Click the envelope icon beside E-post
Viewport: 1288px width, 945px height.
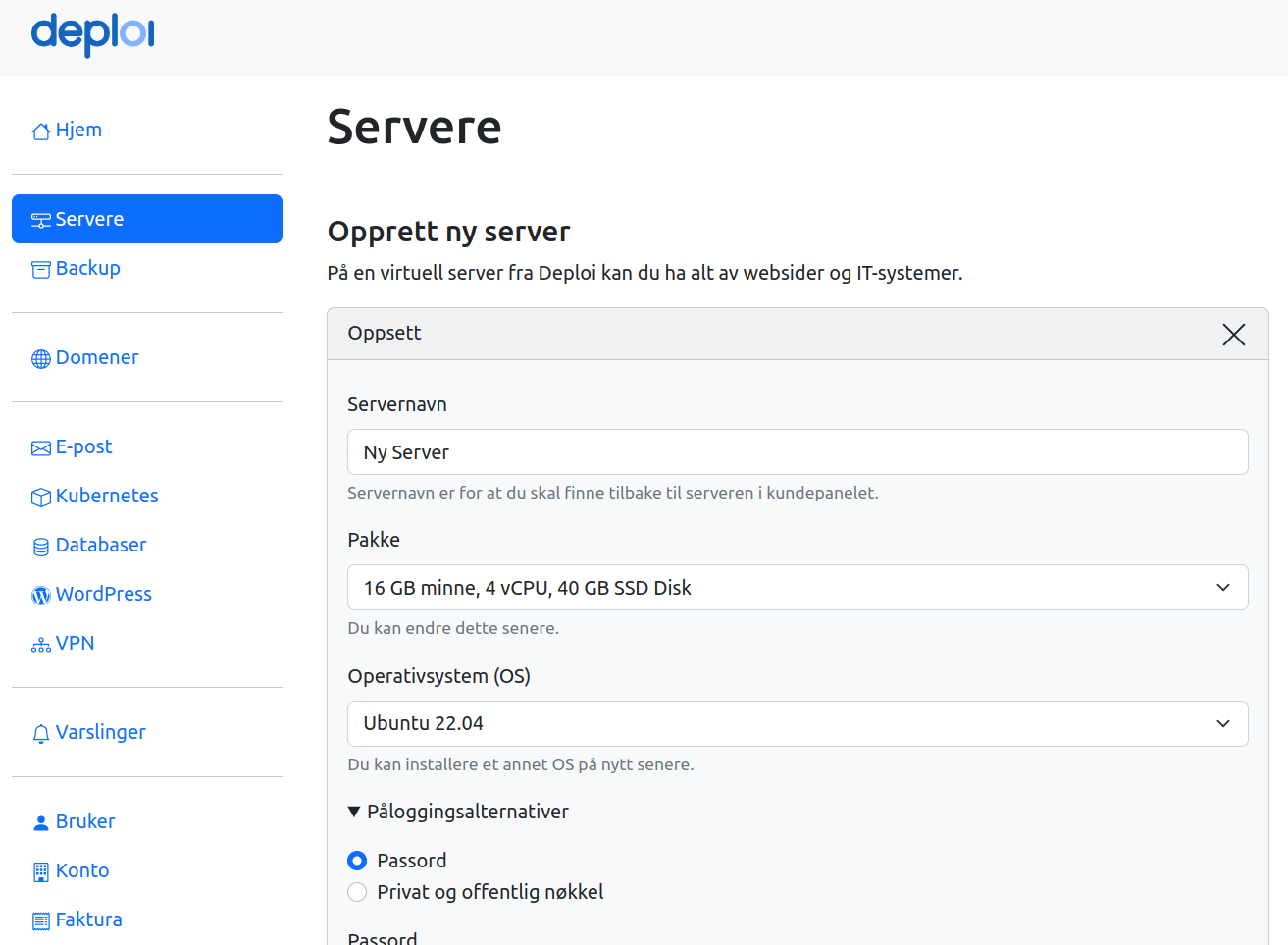tap(40, 446)
